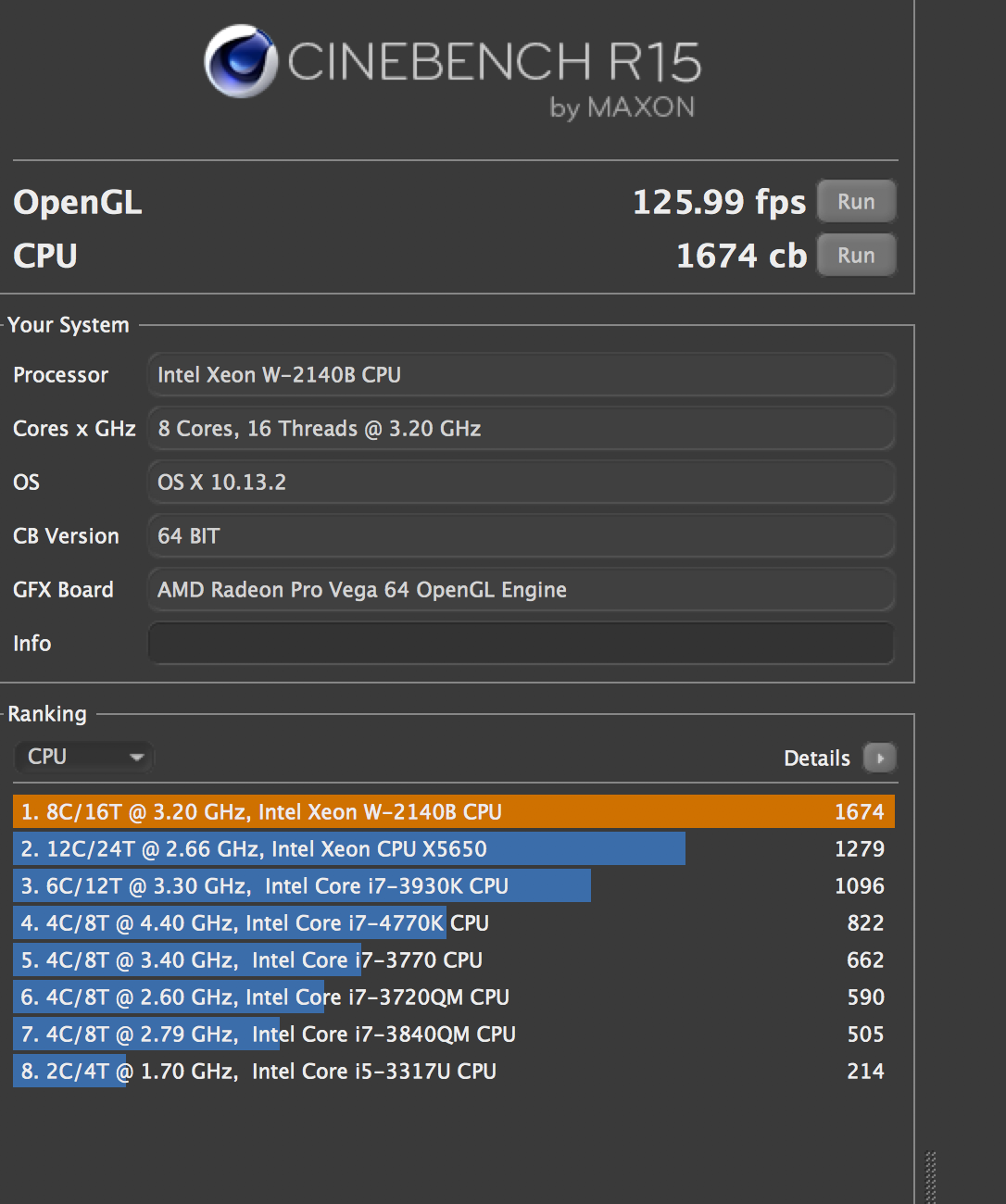Select the CB Version 64 BIT field
The height and width of the screenshot is (1204, 1006).
(521, 536)
